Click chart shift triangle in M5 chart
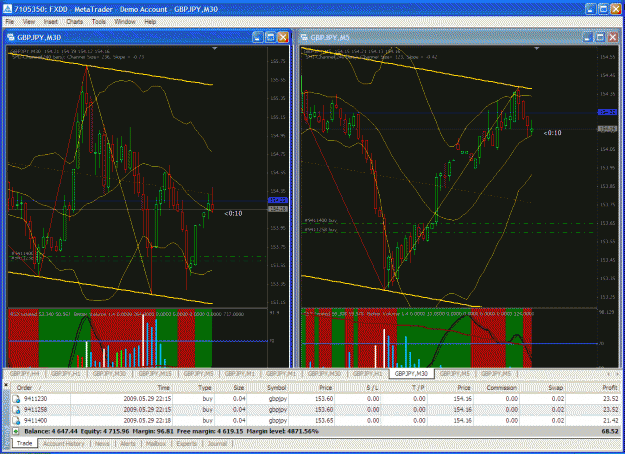The width and height of the screenshot is (625, 454). tap(537, 48)
